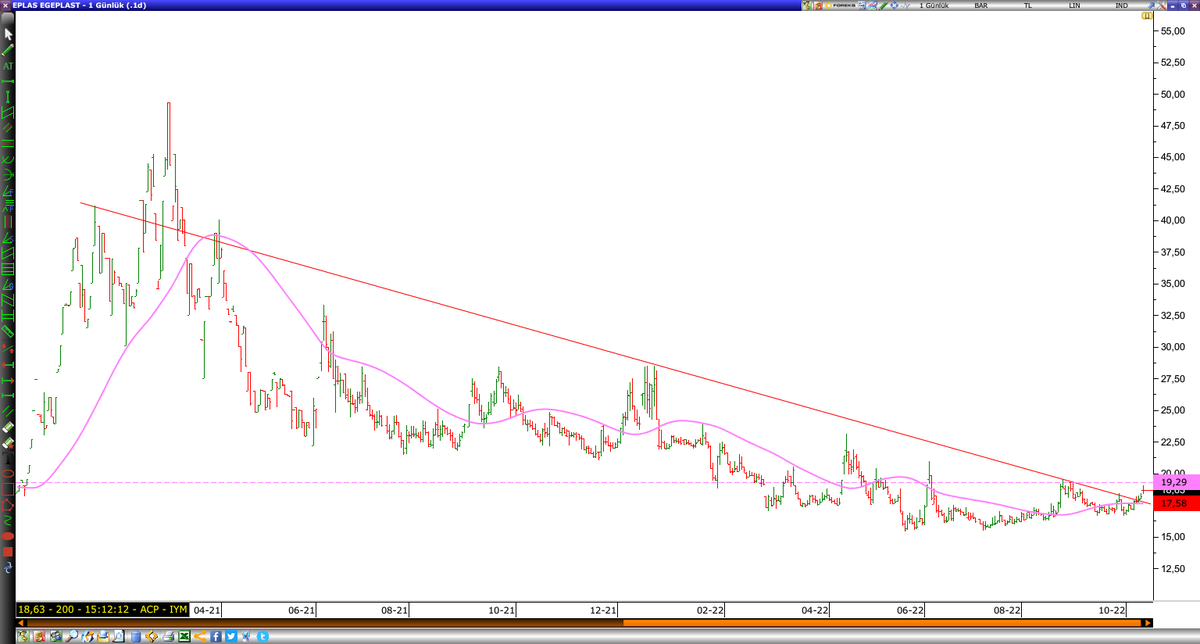Click the blue database cylinder icon

pyautogui.click(x=136, y=636)
